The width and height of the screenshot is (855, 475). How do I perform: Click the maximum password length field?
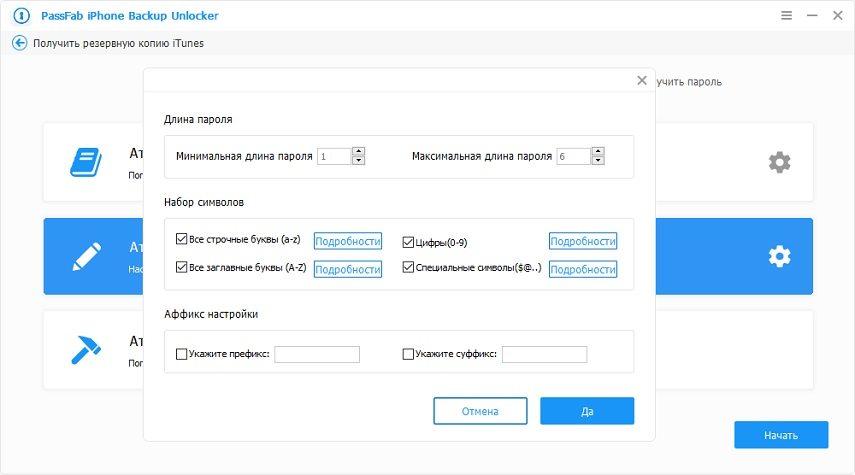[574, 157]
